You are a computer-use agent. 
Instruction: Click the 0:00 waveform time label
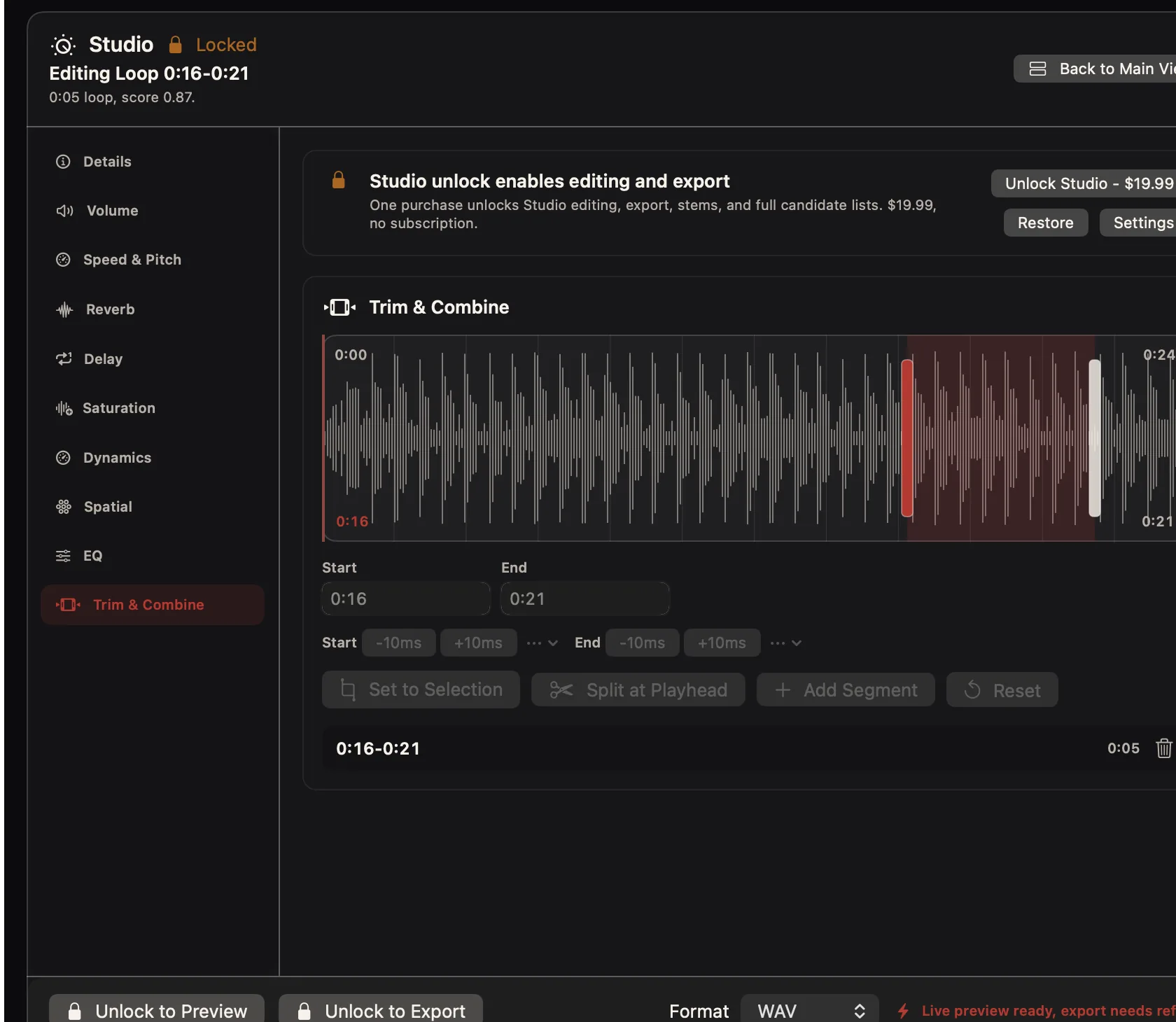click(351, 355)
